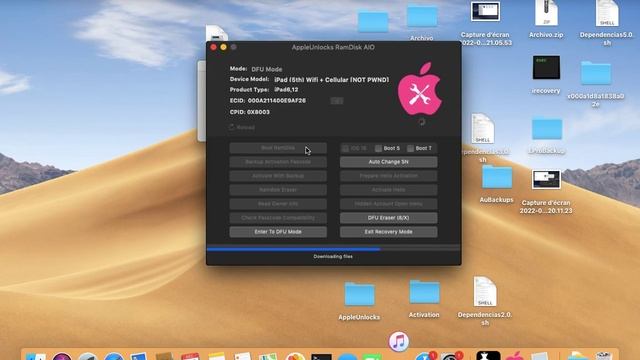Select the Dependencias2.0.sh shell file
This screenshot has height=360, width=640.
485,291
